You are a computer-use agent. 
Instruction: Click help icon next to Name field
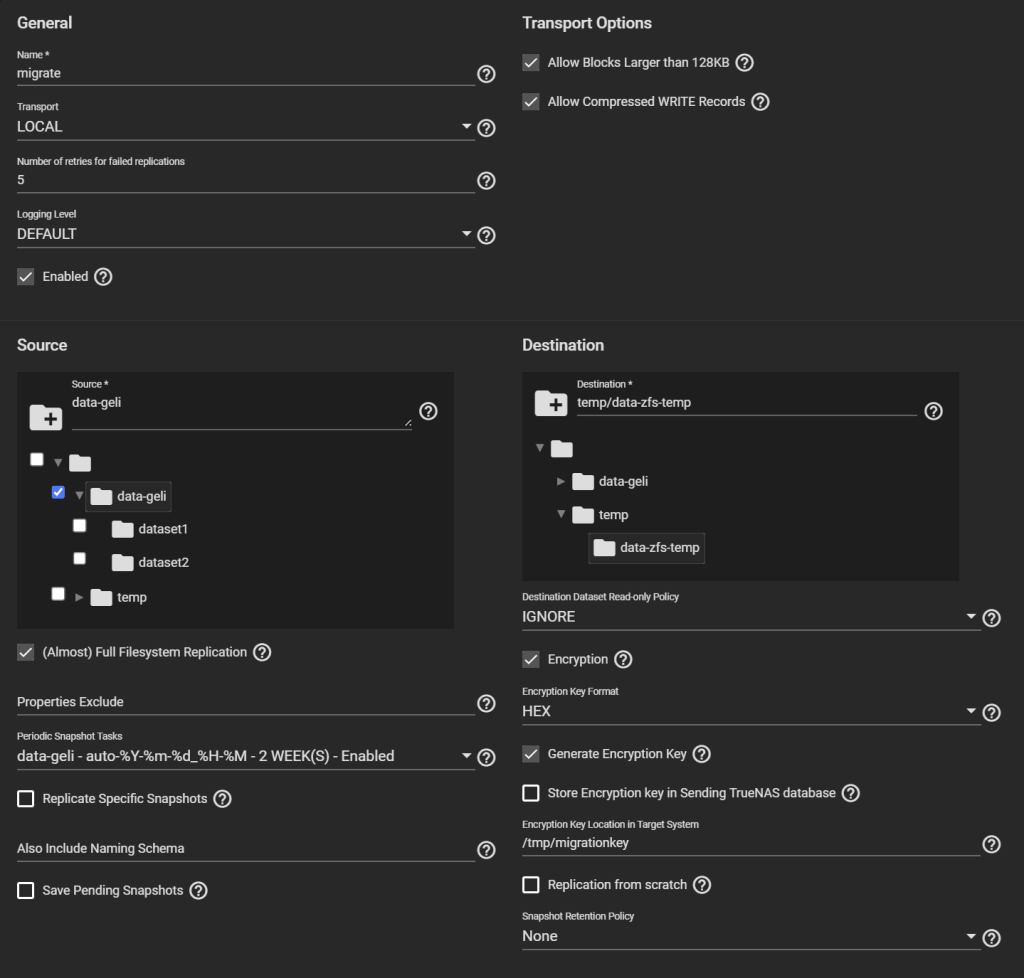pos(486,73)
